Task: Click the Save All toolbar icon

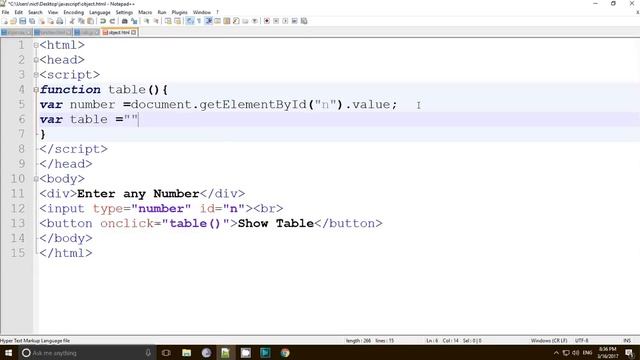Action: coord(32,21)
